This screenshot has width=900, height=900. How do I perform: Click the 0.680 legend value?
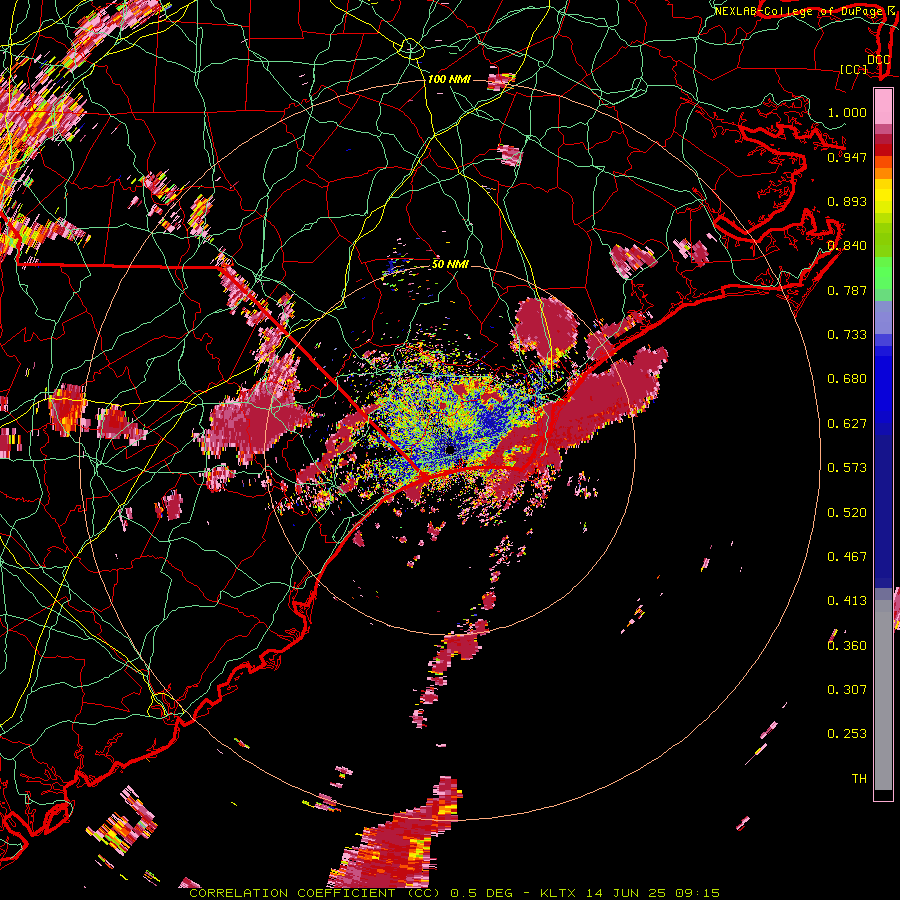[x=847, y=379]
